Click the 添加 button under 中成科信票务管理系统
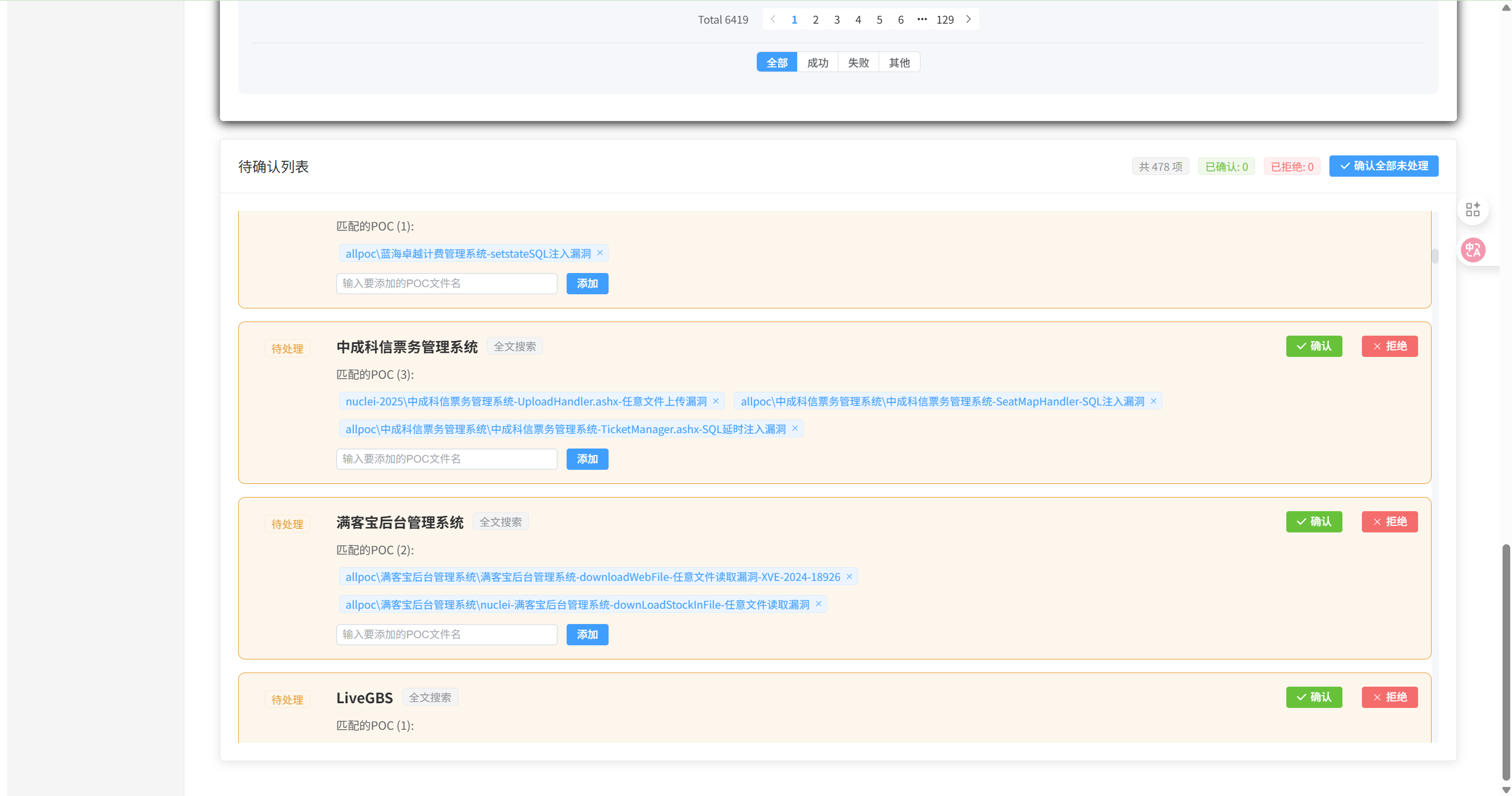 click(587, 459)
